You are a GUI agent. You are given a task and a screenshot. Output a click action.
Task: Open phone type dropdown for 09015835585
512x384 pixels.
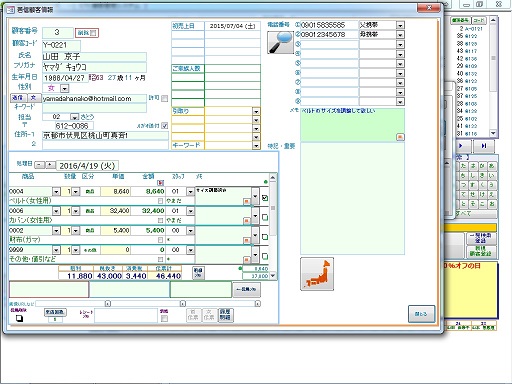[x=400, y=25]
